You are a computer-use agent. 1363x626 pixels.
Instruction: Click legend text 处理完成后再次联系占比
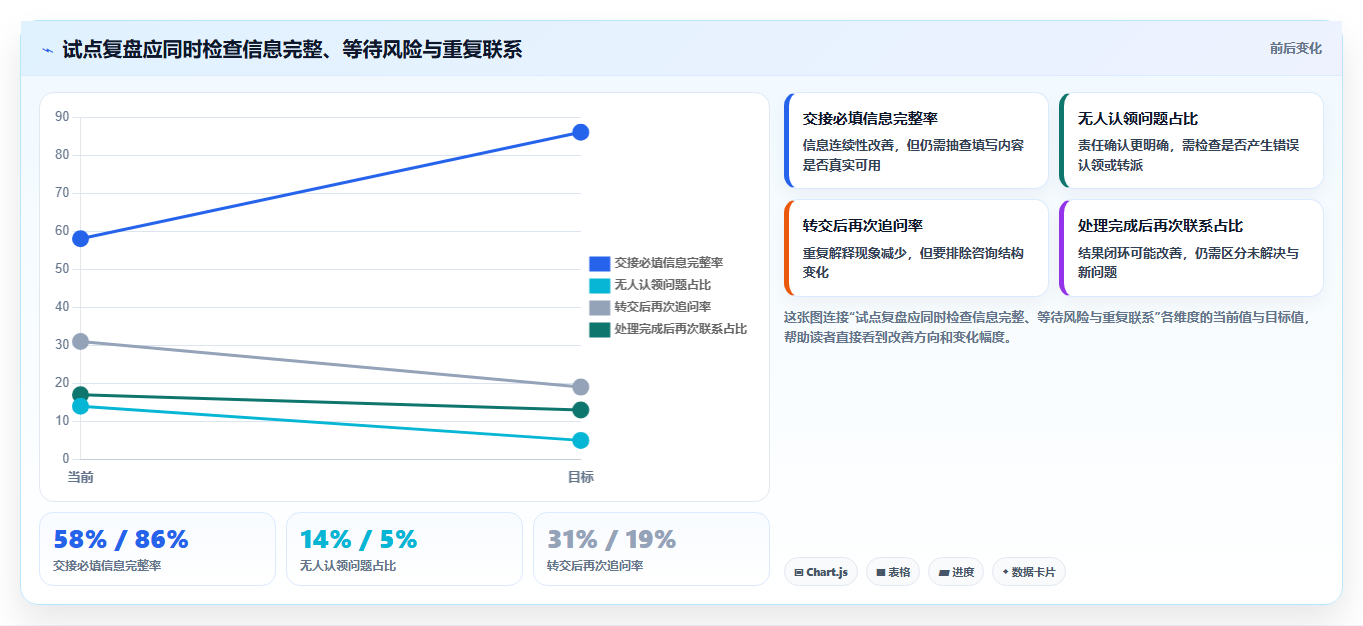[681, 329]
